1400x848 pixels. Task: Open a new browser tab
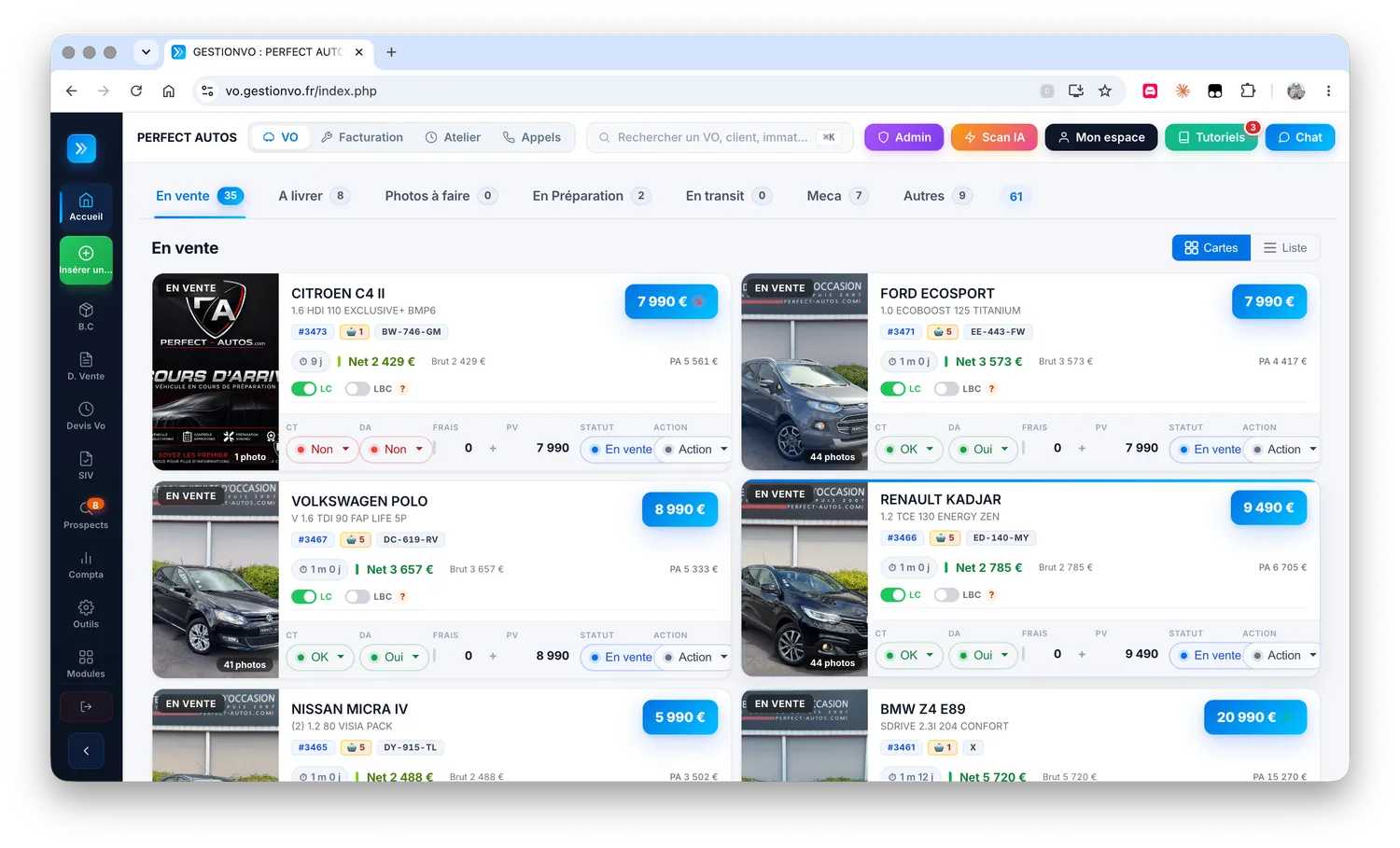coord(391,52)
